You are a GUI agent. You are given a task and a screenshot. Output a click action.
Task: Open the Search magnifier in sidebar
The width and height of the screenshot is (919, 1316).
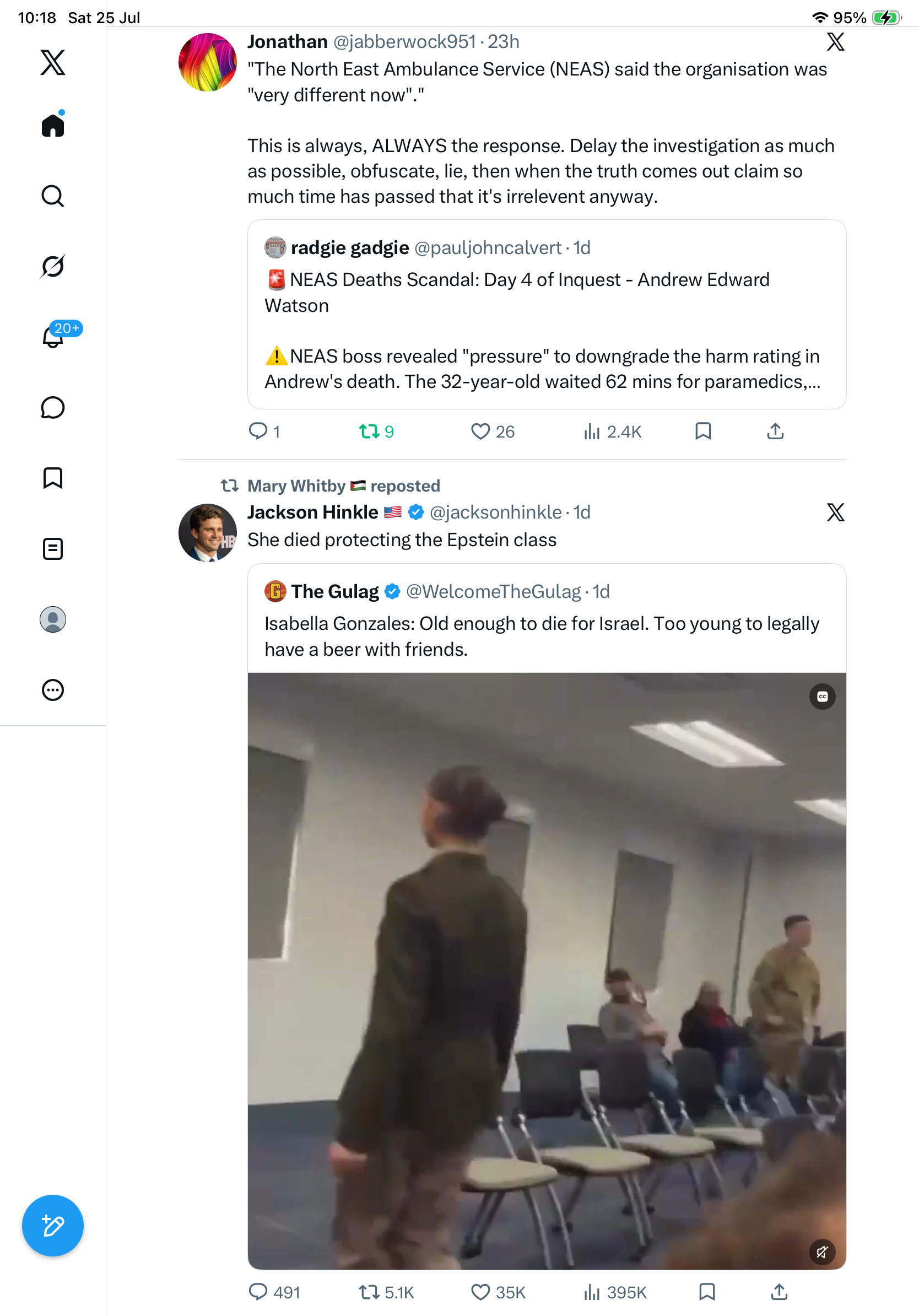click(53, 196)
